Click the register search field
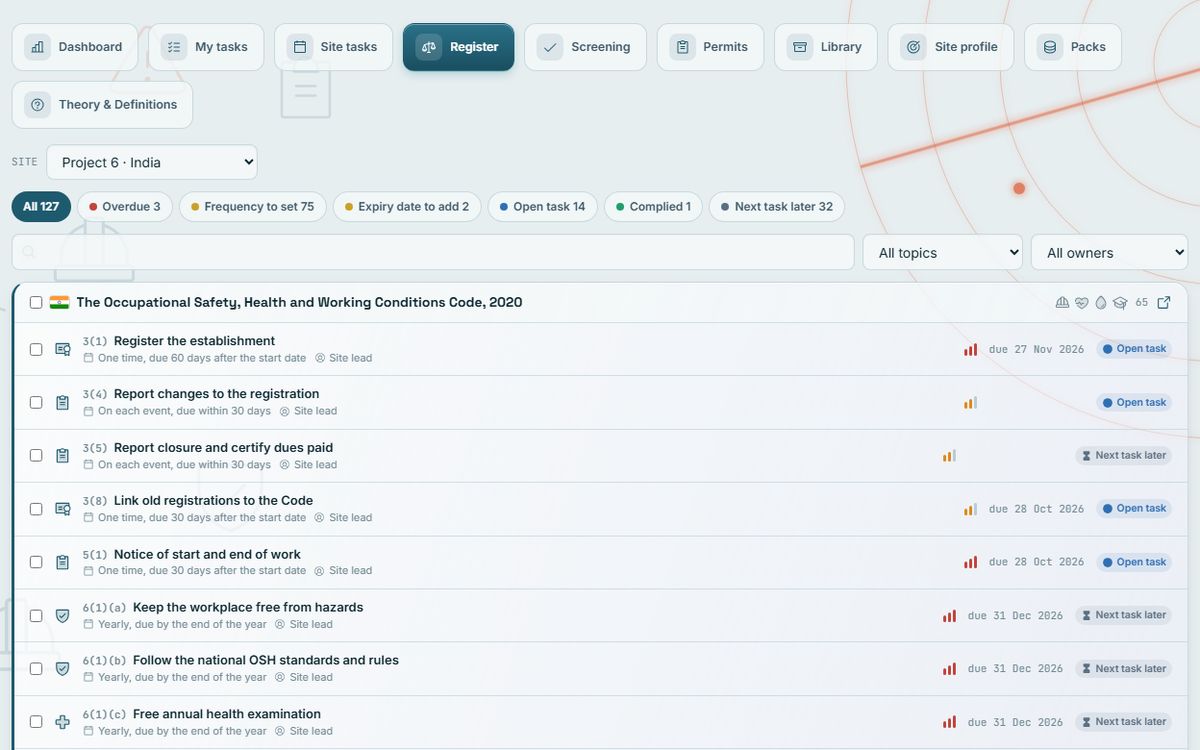Image resolution: width=1200 pixels, height=750 pixels. pyautogui.click(x=433, y=252)
